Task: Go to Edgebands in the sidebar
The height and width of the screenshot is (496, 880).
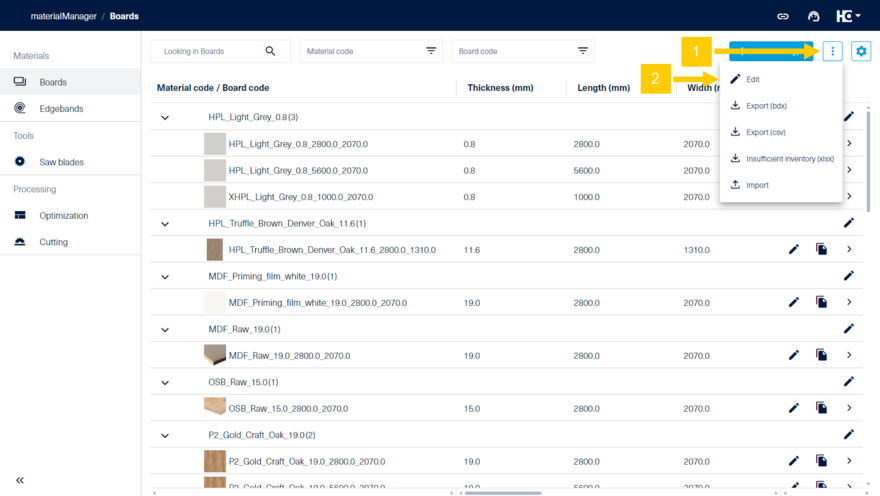Action: click(x=61, y=108)
